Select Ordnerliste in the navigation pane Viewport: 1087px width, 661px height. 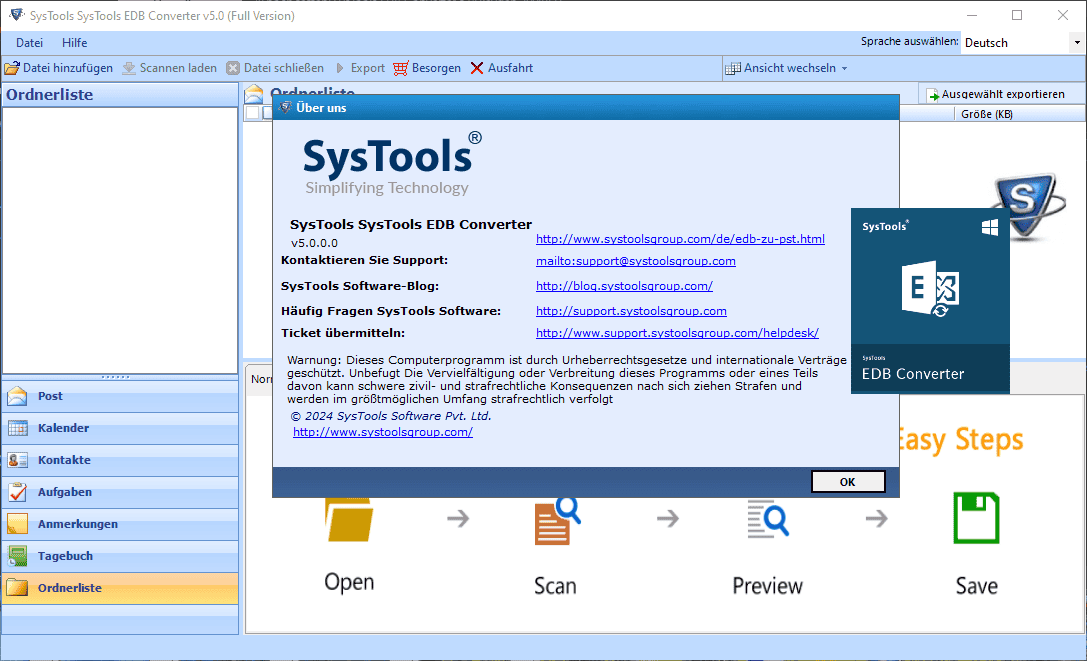[69, 588]
